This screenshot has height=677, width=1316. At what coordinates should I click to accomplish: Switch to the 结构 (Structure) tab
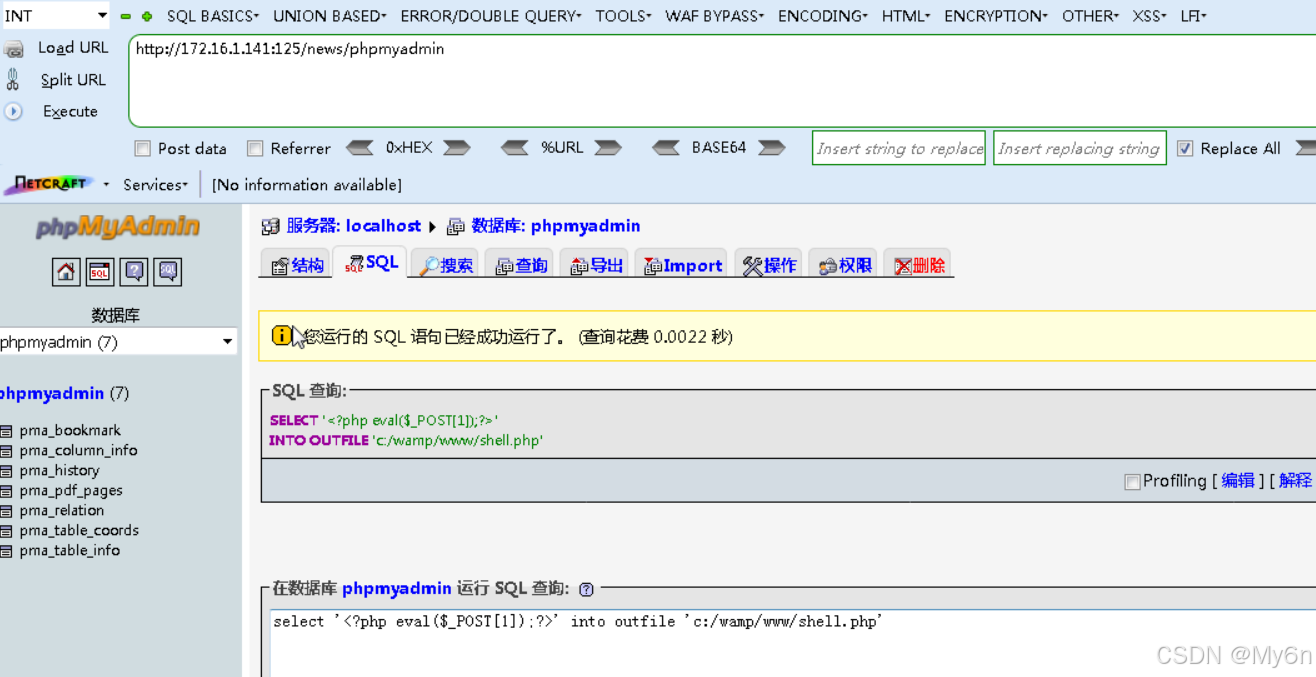point(297,265)
